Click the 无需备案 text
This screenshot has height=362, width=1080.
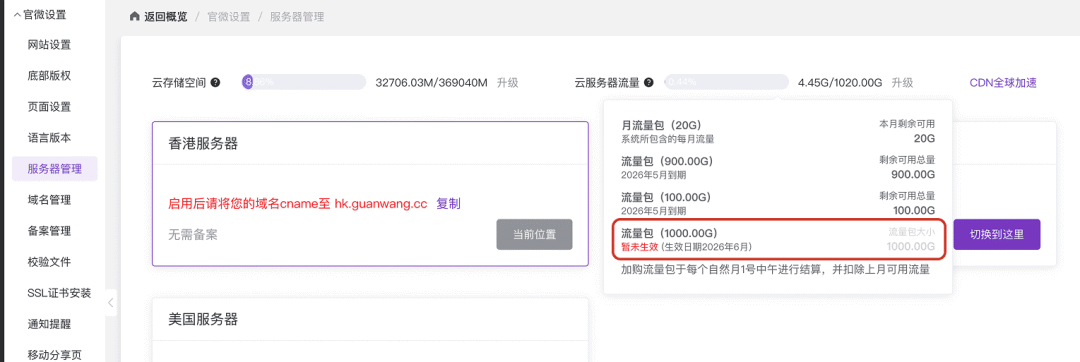(193, 235)
